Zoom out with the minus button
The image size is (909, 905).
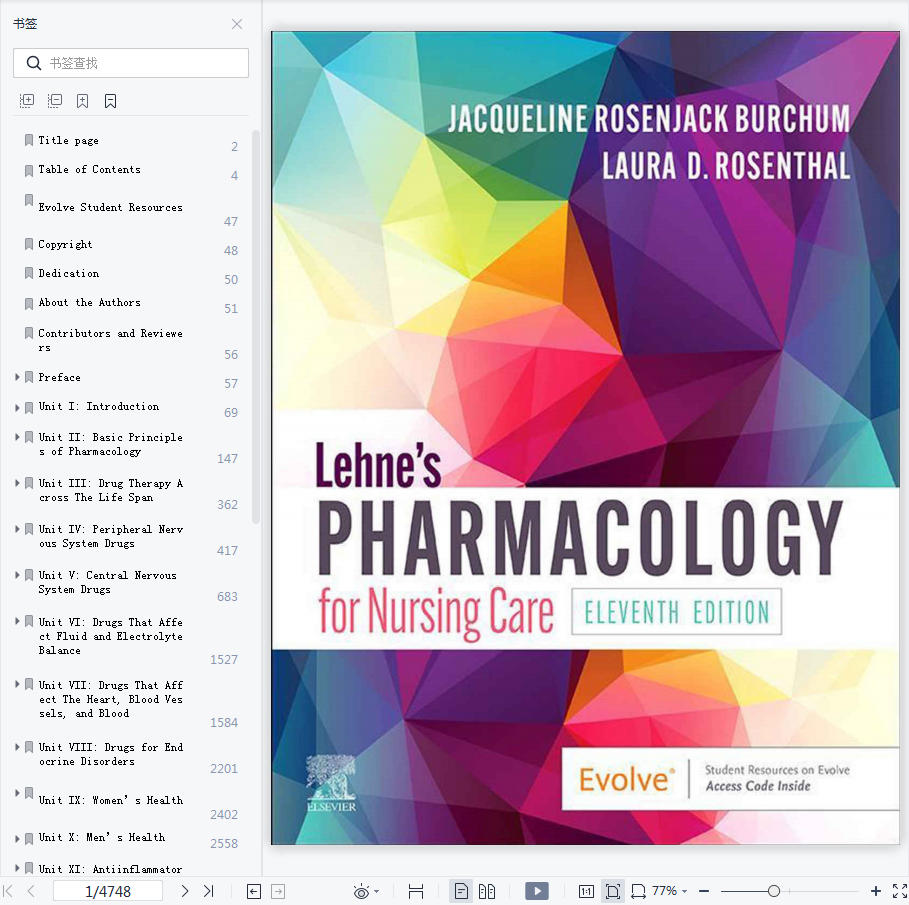point(704,891)
